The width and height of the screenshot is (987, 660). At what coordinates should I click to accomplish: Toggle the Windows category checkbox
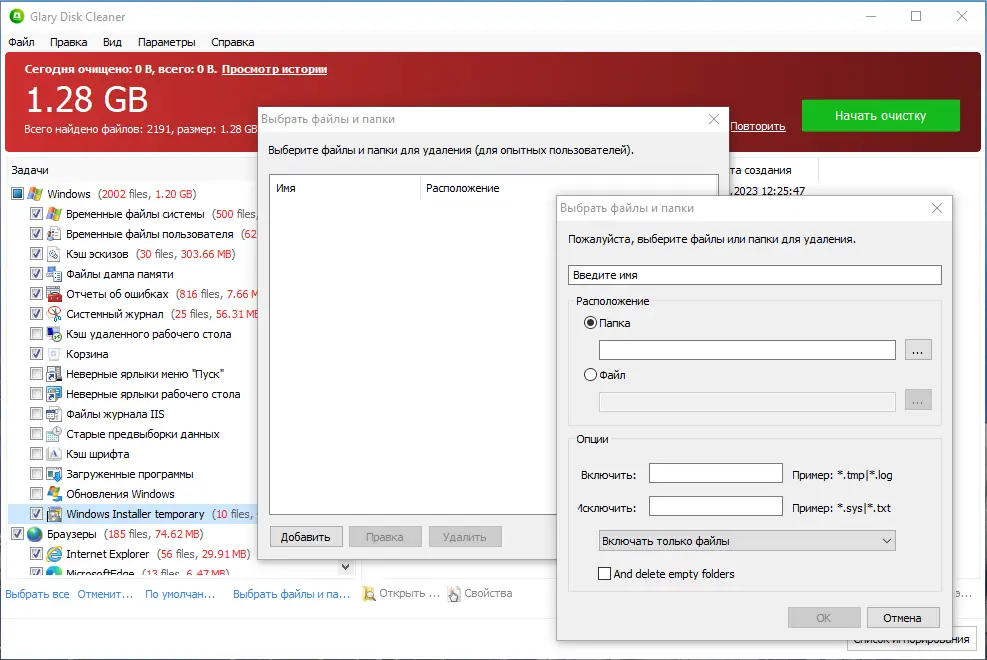(18, 194)
